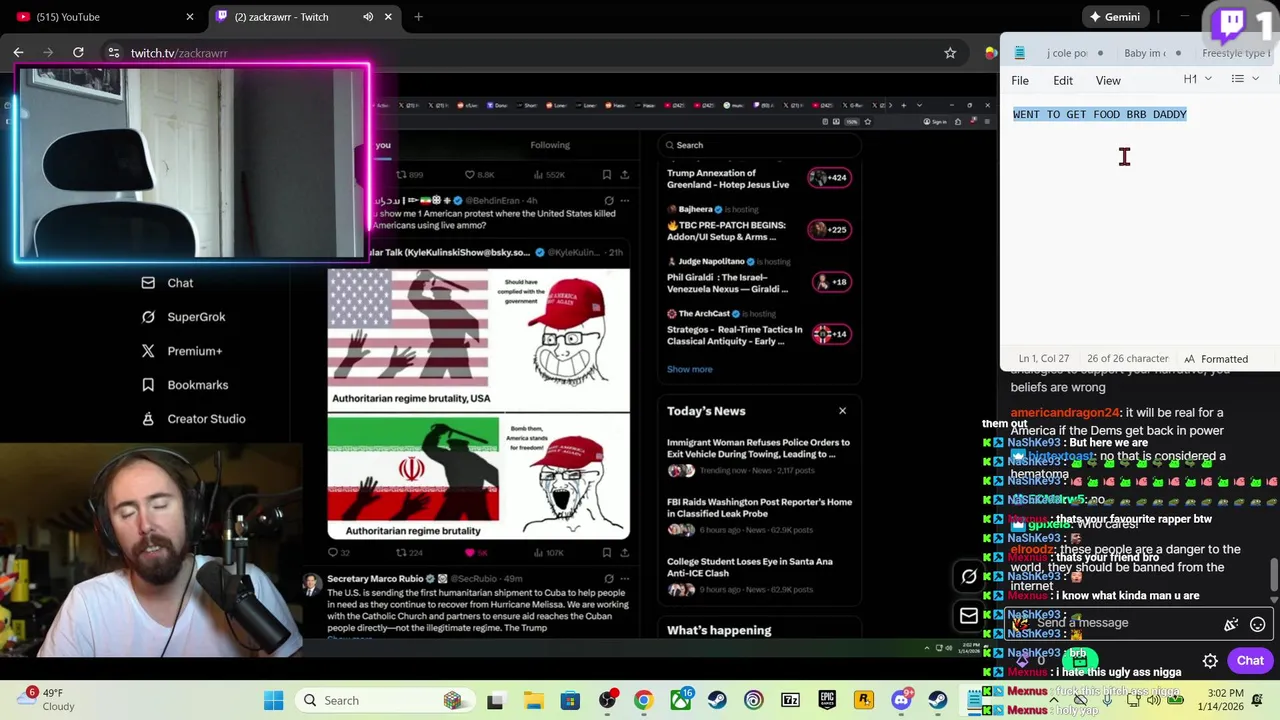
Task: Open the Twitch emote picker smiley
Action: click(1258, 624)
